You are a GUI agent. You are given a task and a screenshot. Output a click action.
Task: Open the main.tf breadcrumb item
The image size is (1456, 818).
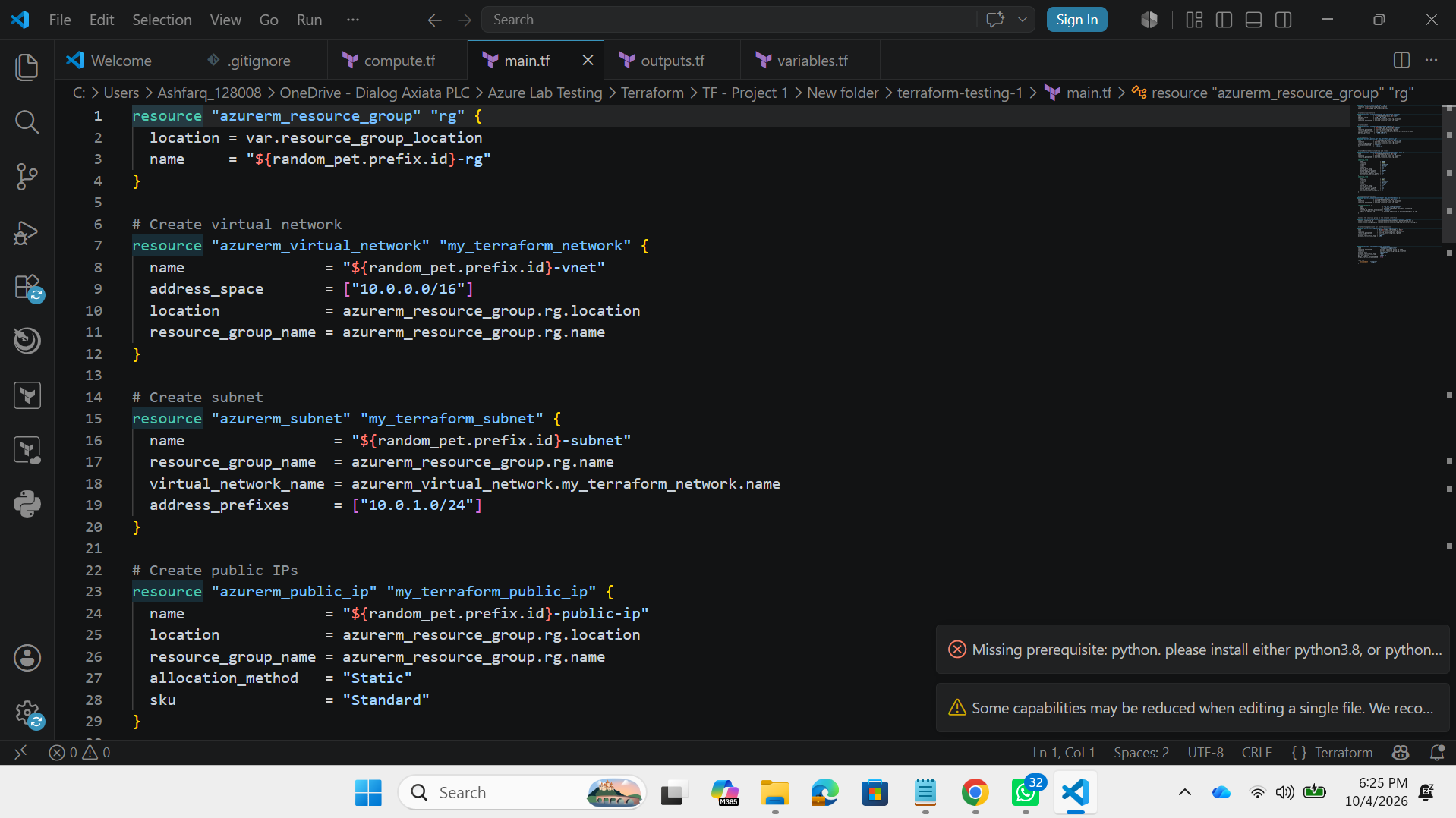[1078, 93]
